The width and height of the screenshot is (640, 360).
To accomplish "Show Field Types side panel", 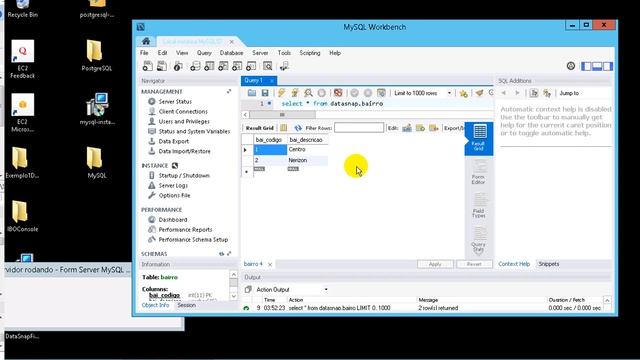I will [x=479, y=206].
